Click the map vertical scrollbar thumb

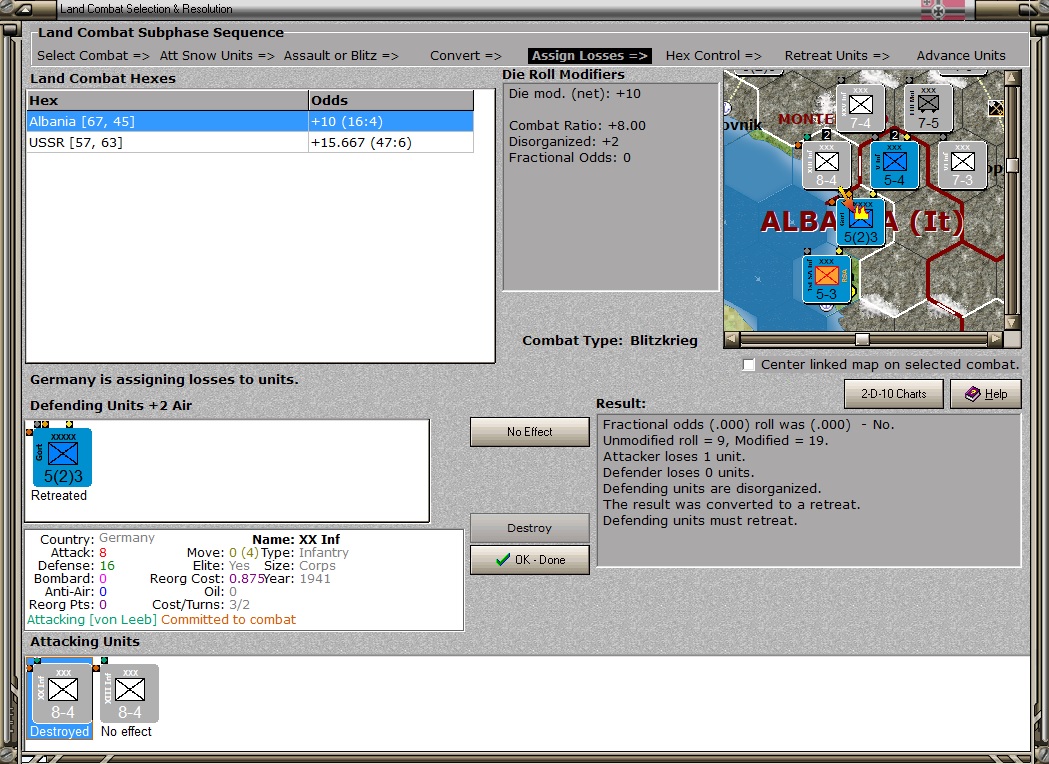(1012, 165)
